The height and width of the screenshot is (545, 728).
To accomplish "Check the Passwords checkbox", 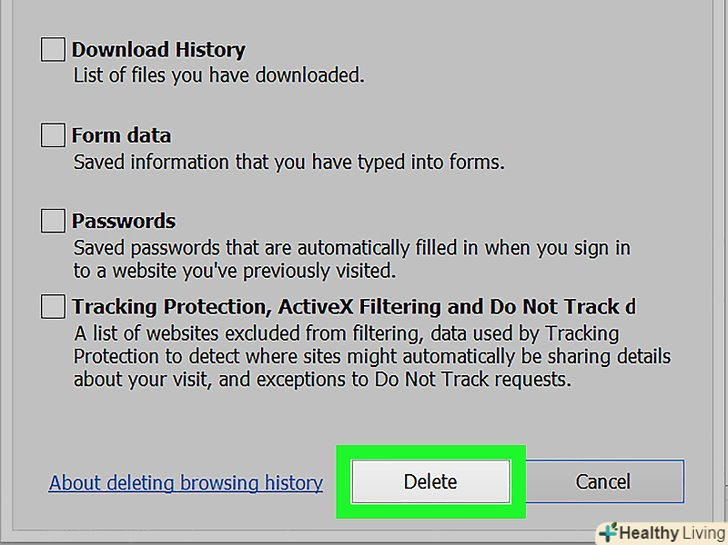I will (x=53, y=221).
